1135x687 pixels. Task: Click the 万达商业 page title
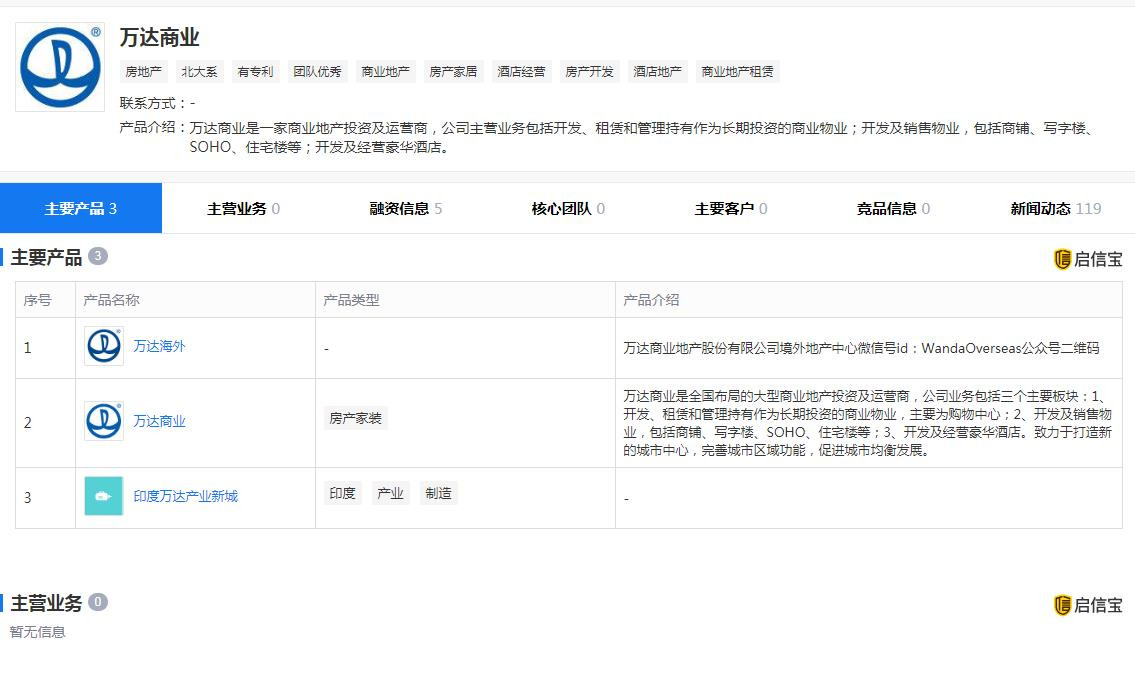tap(159, 38)
